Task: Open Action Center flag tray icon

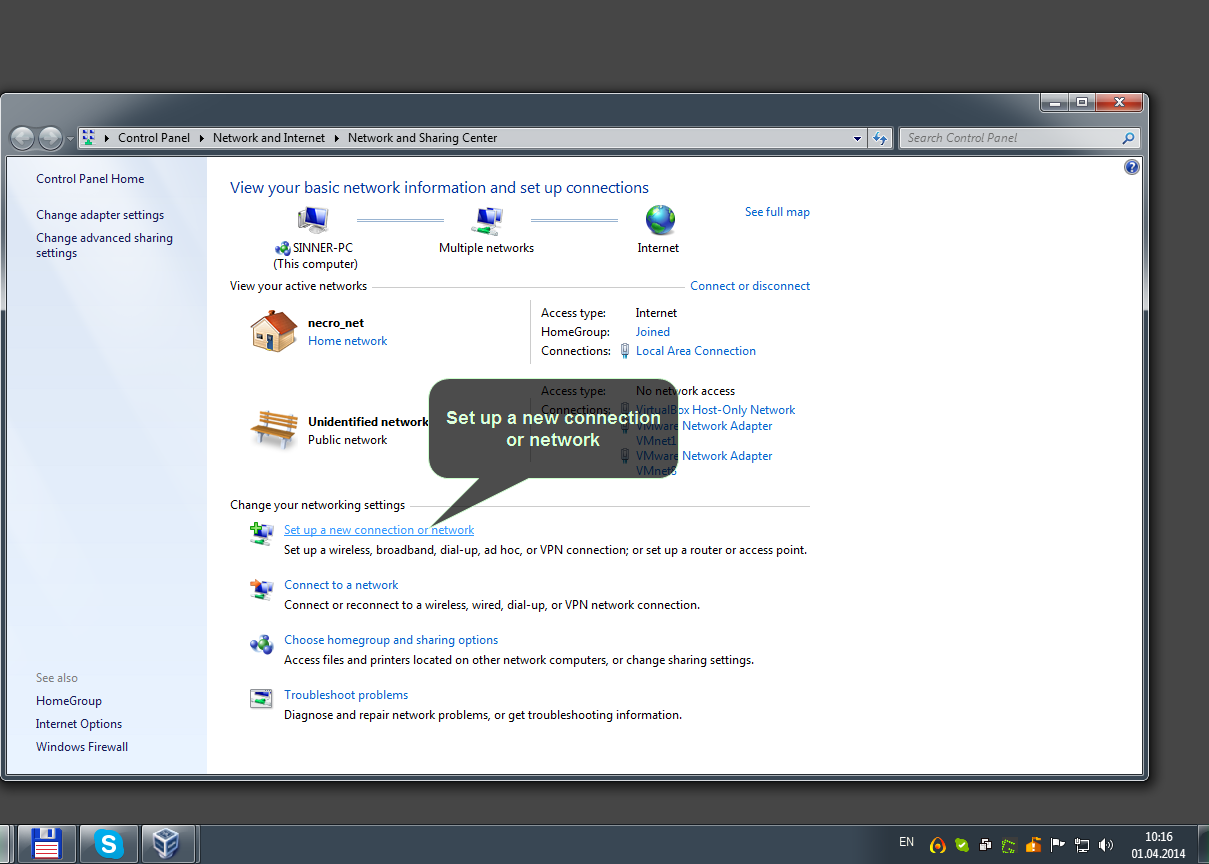Action: 1057,845
